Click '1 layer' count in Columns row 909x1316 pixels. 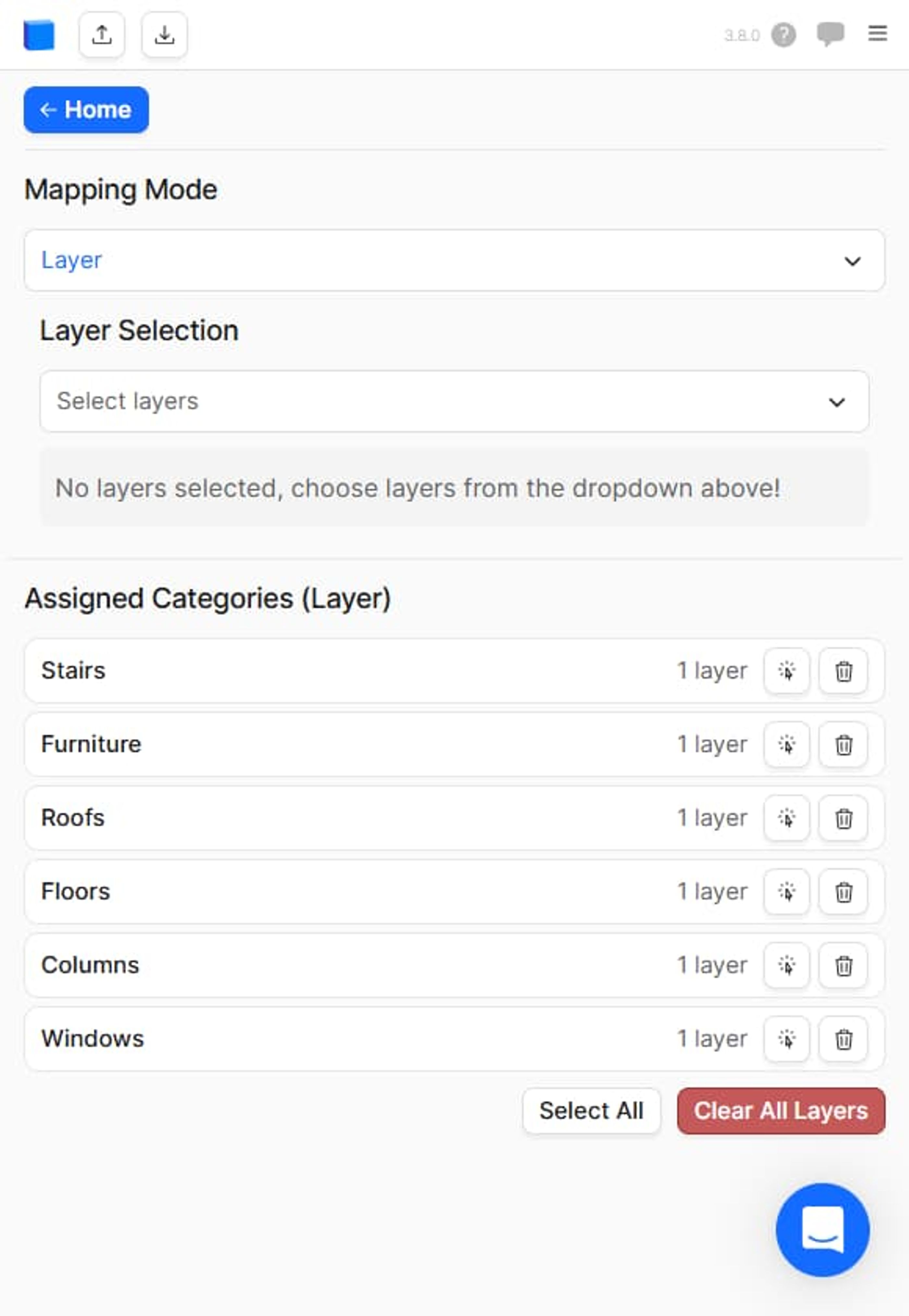tap(712, 965)
